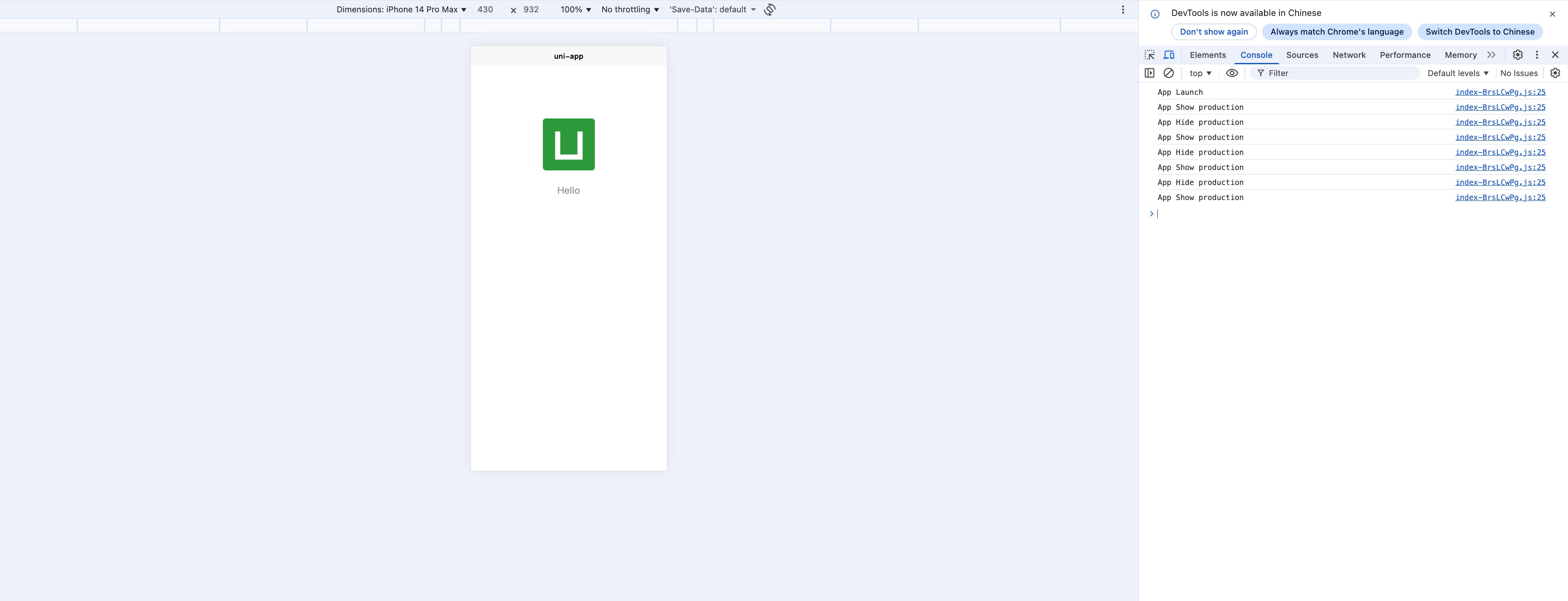
Task: Click the live expression eye icon
Action: pyautogui.click(x=1232, y=73)
